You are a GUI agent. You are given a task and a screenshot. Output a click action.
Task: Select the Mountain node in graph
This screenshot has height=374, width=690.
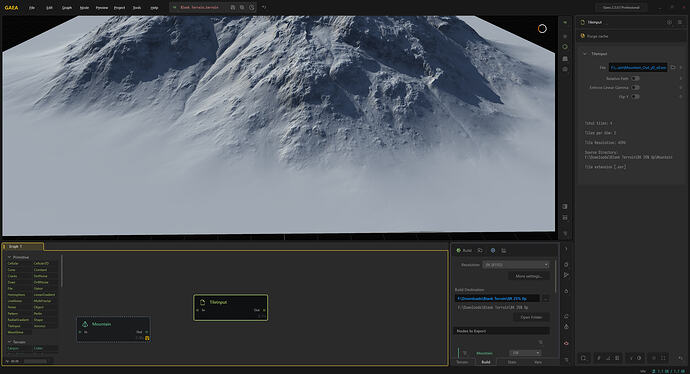point(114,329)
